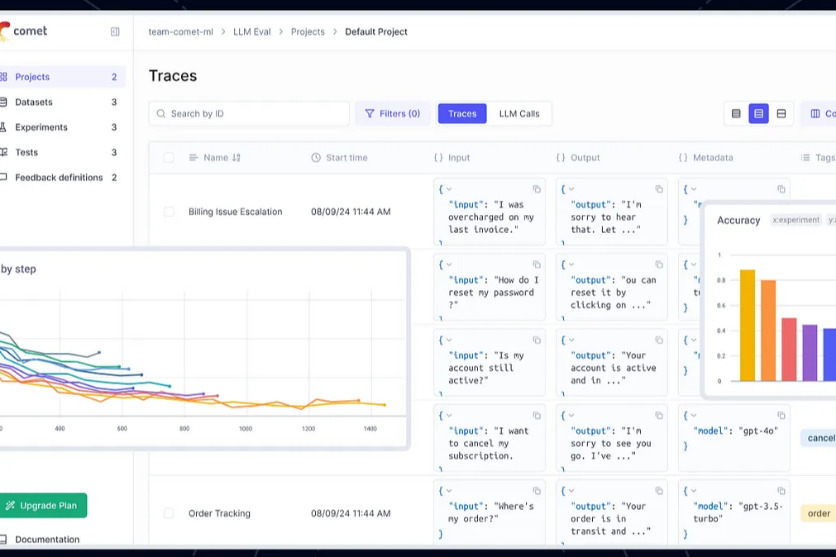Image resolution: width=836 pixels, height=557 pixels.
Task: Focus the Search by ID field
Action: [249, 114]
